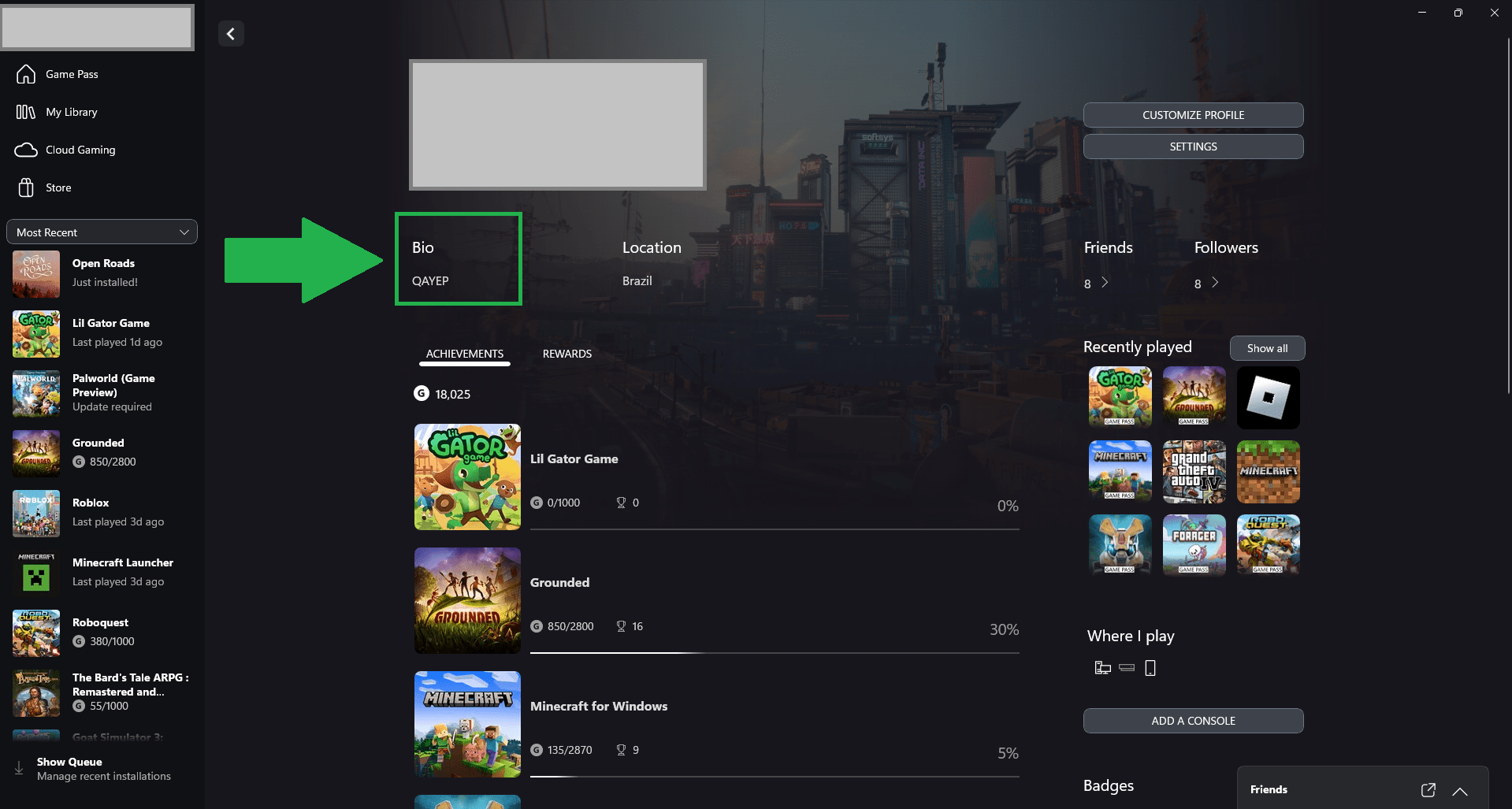Expand Followers list chevron next to 8

tap(1215, 282)
